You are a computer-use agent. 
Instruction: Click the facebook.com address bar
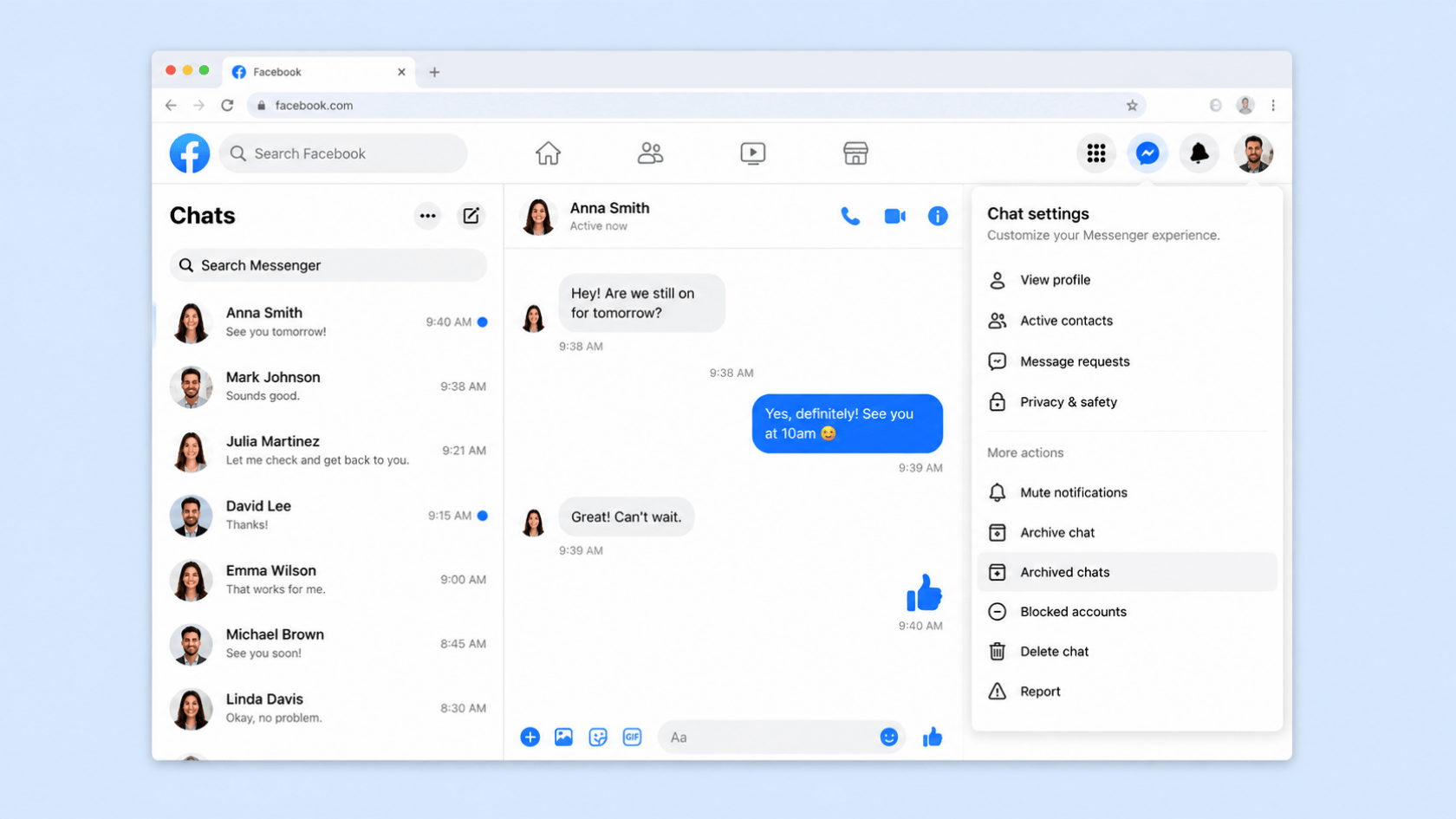click(697, 106)
